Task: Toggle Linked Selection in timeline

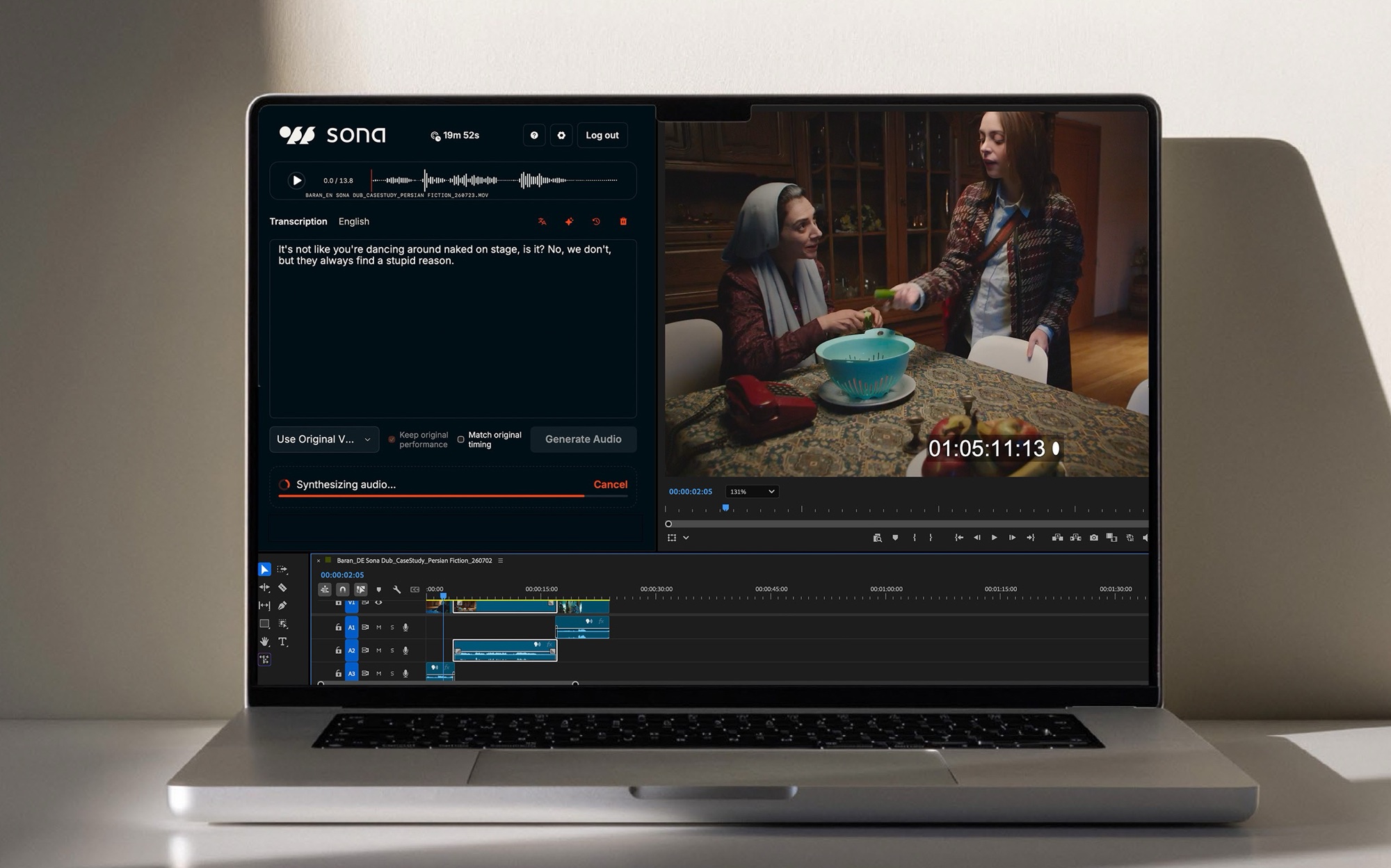Action: click(x=361, y=590)
